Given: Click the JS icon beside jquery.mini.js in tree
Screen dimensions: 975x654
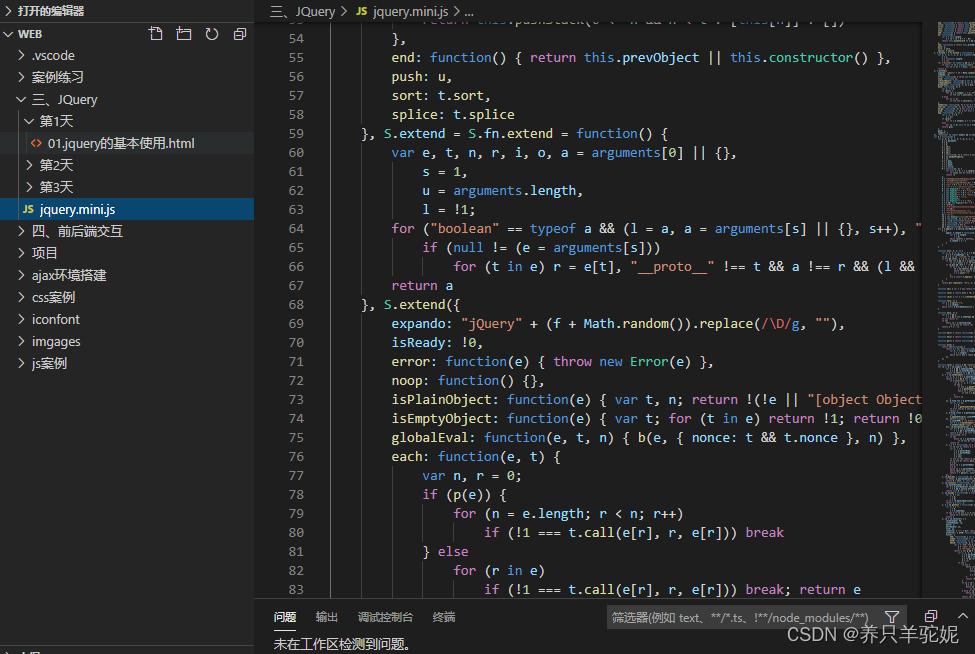Looking at the screenshot, I should tap(28, 209).
